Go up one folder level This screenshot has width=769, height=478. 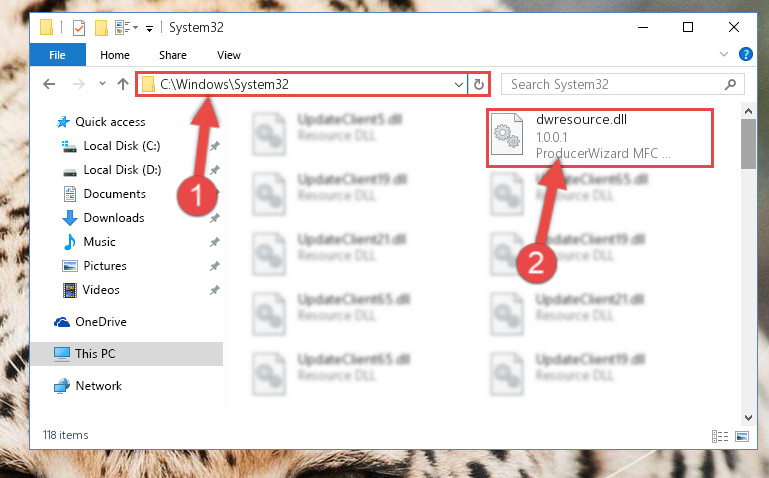[123, 84]
